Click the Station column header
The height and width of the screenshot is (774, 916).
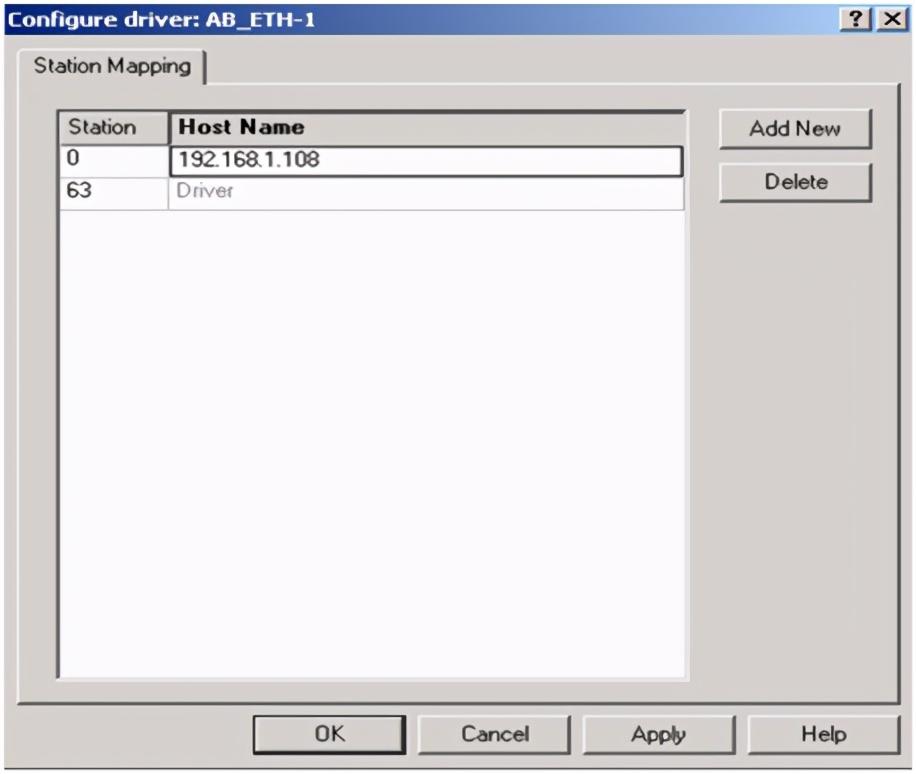point(114,128)
